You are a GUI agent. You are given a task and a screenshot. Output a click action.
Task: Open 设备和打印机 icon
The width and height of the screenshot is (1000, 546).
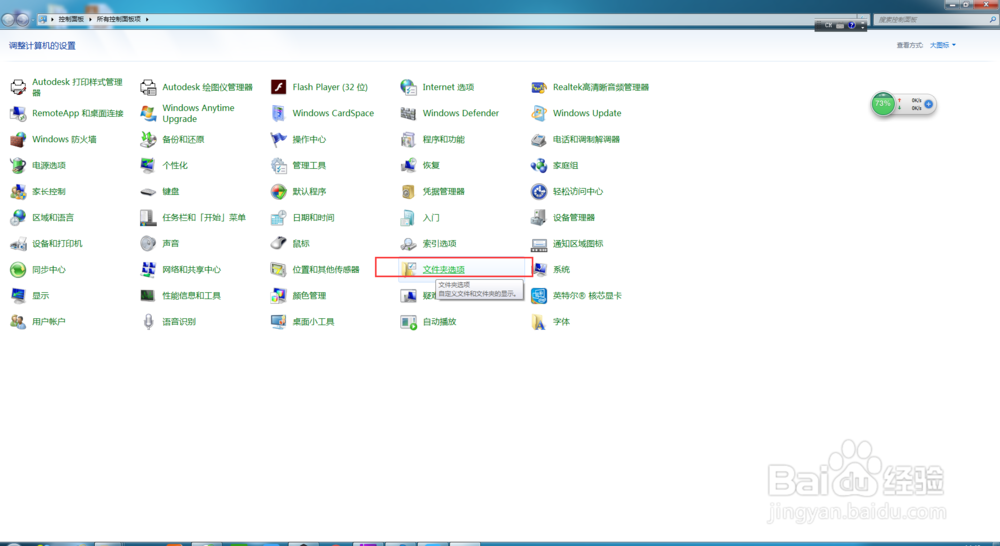pyautogui.click(x=18, y=244)
